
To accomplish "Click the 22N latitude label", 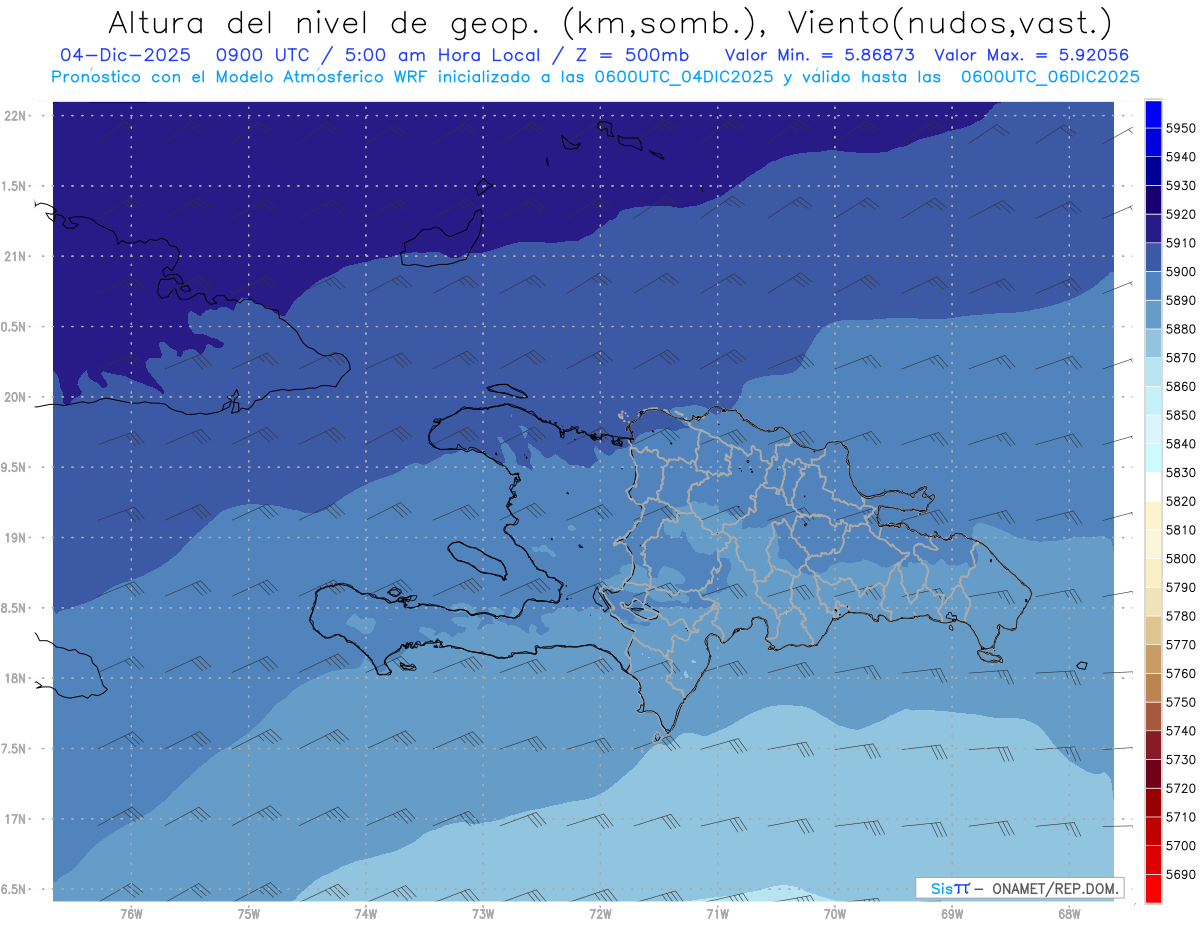I will 16,115.
